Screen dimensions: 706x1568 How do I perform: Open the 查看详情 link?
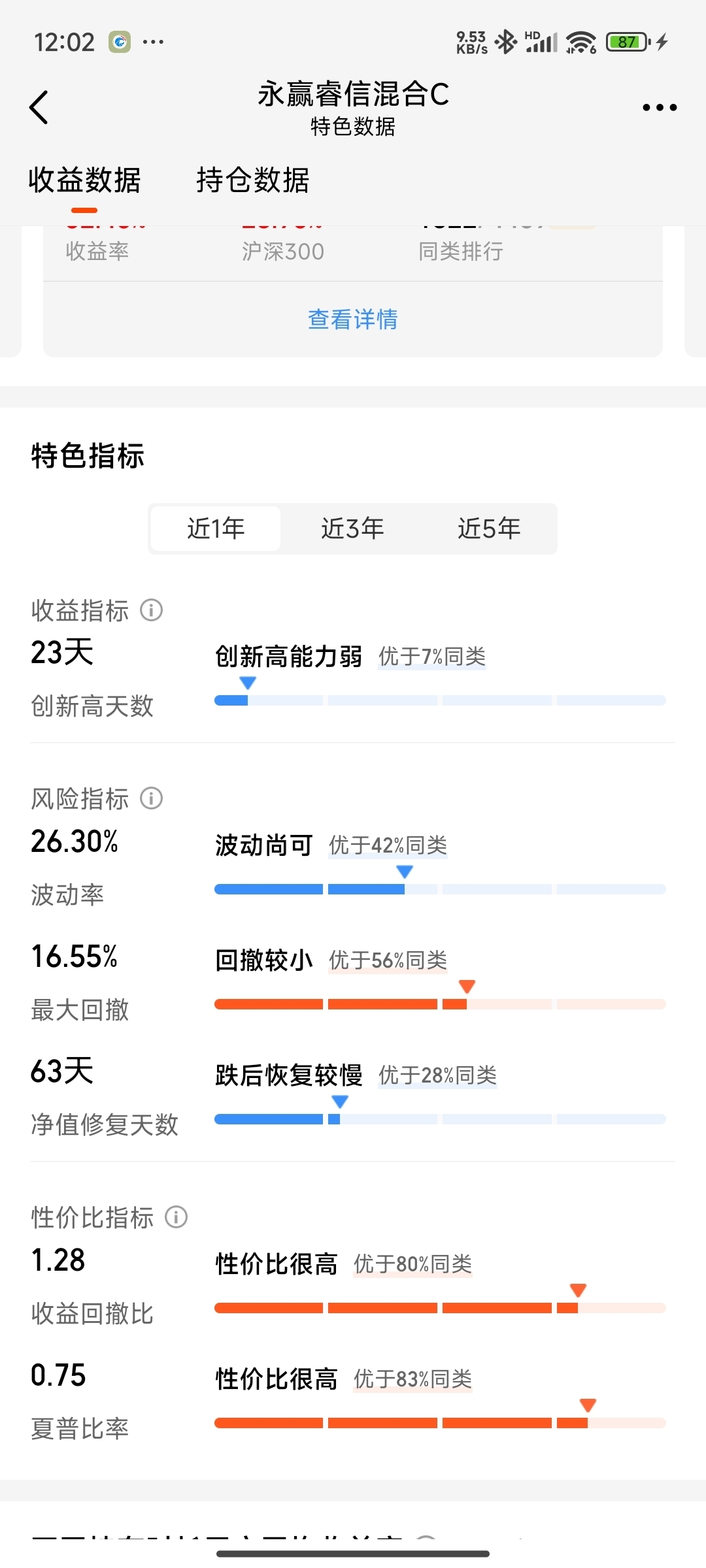click(353, 319)
